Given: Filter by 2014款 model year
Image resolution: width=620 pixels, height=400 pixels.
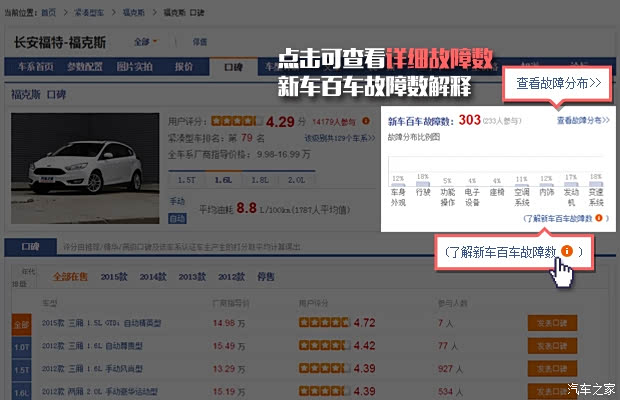Looking at the screenshot, I should coord(153,277).
